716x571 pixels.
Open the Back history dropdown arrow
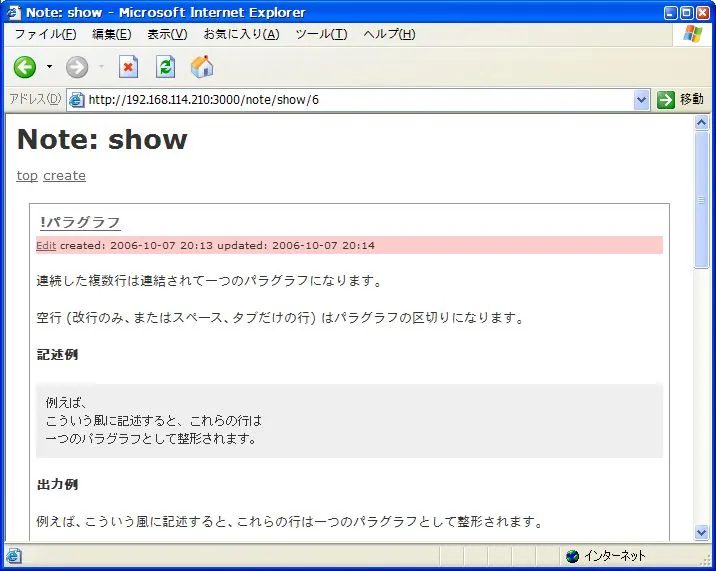[49, 67]
